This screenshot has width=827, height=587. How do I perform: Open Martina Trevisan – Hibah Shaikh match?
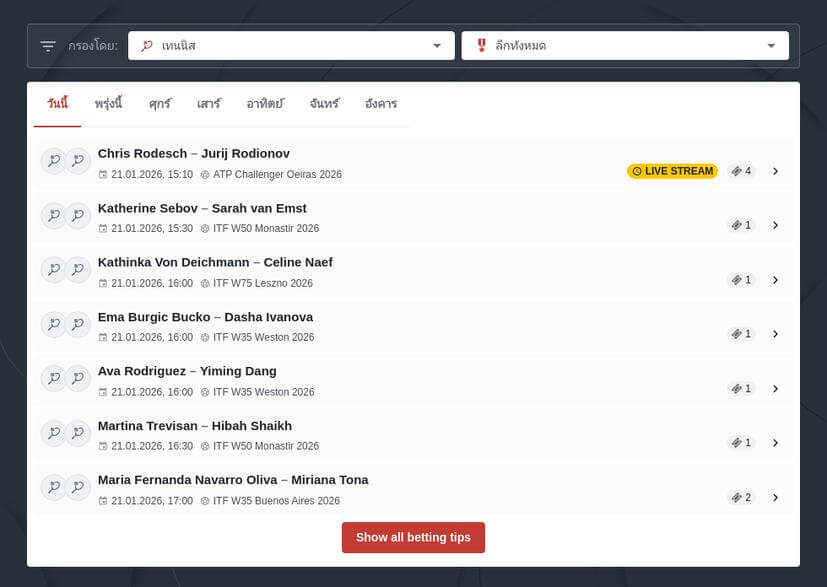195,426
